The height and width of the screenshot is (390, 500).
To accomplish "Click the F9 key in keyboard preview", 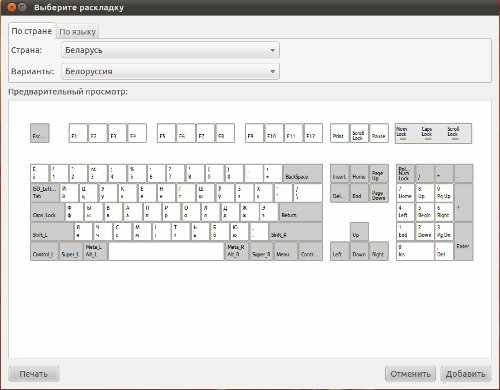I will [254, 133].
